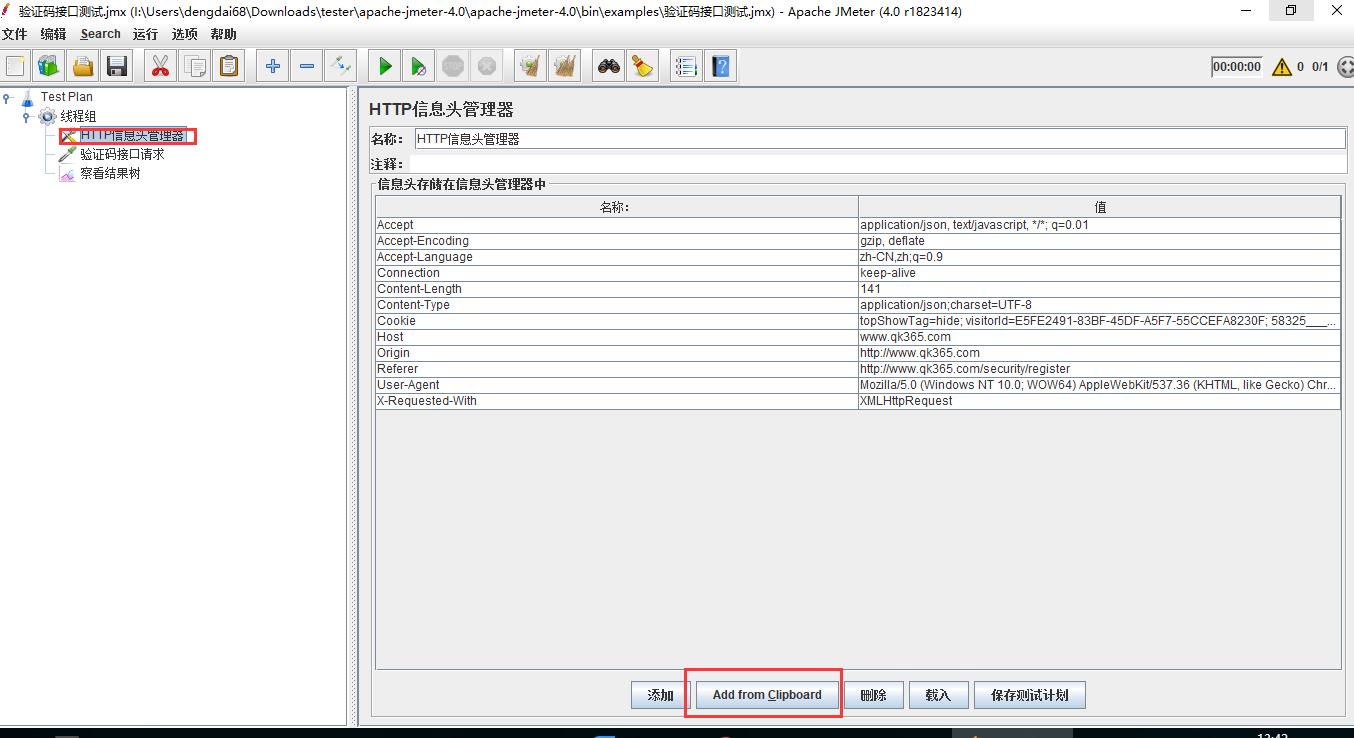The width and height of the screenshot is (1354, 738).
Task: Select Test Plan in the tree
Action: pyautogui.click(x=66, y=97)
